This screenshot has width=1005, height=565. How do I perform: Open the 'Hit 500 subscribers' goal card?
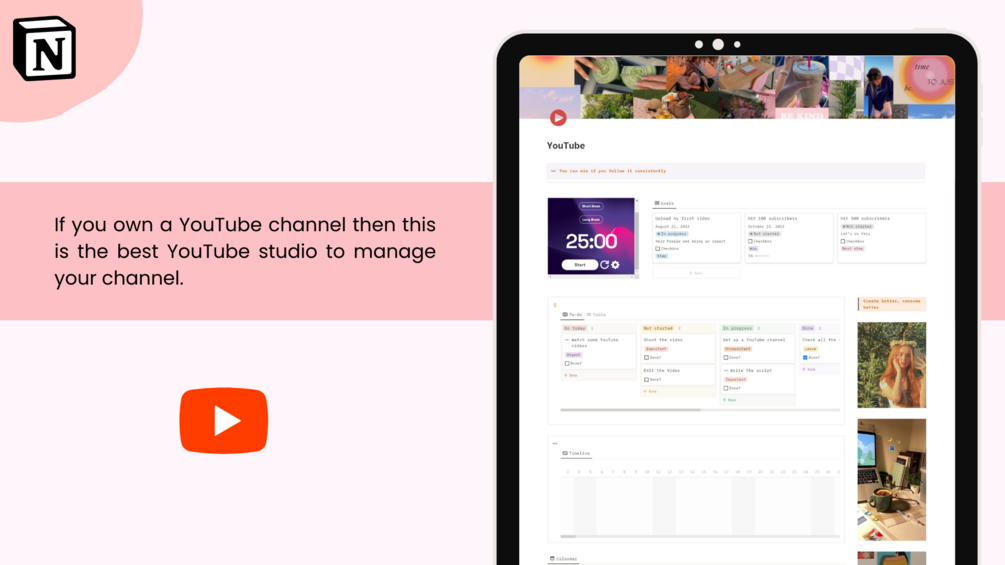coord(881,238)
